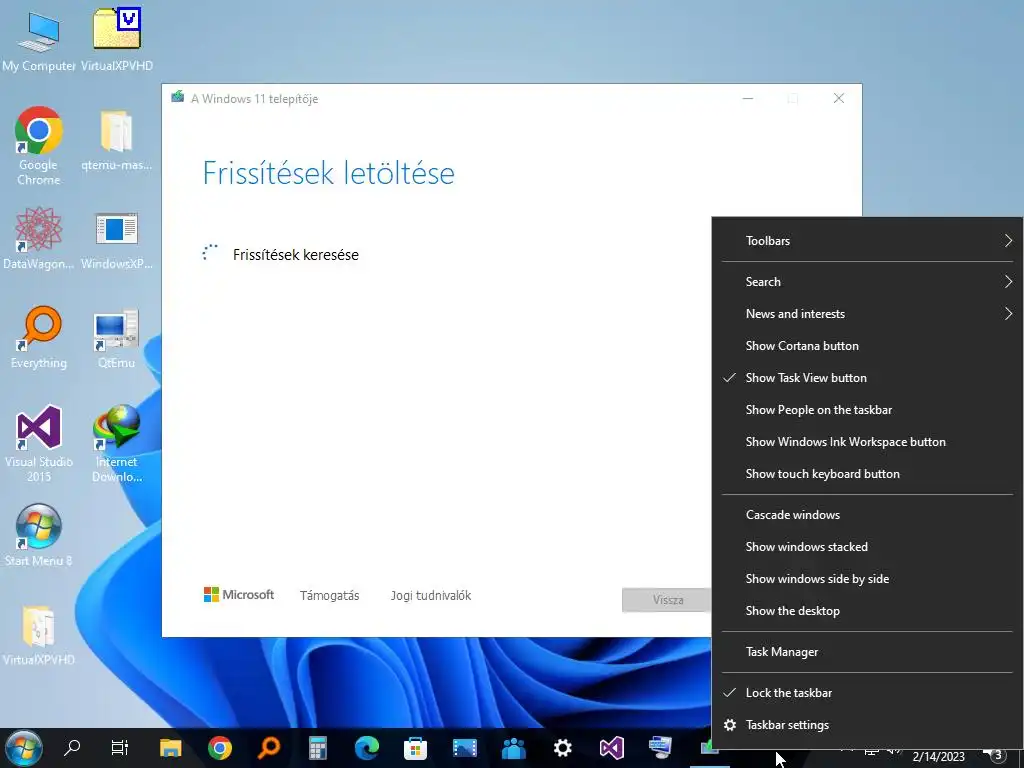Image resolution: width=1024 pixels, height=768 pixels.
Task: Toggle Show Task View button option
Action: coord(867,377)
